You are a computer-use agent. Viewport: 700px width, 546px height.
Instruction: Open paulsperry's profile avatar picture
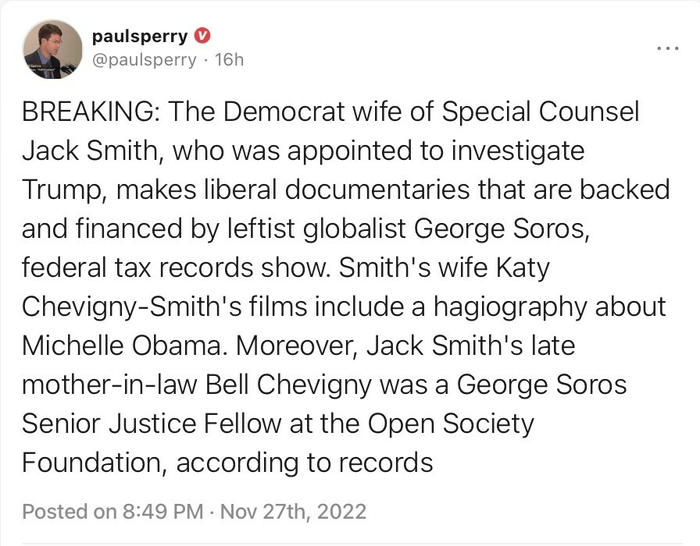click(51, 49)
